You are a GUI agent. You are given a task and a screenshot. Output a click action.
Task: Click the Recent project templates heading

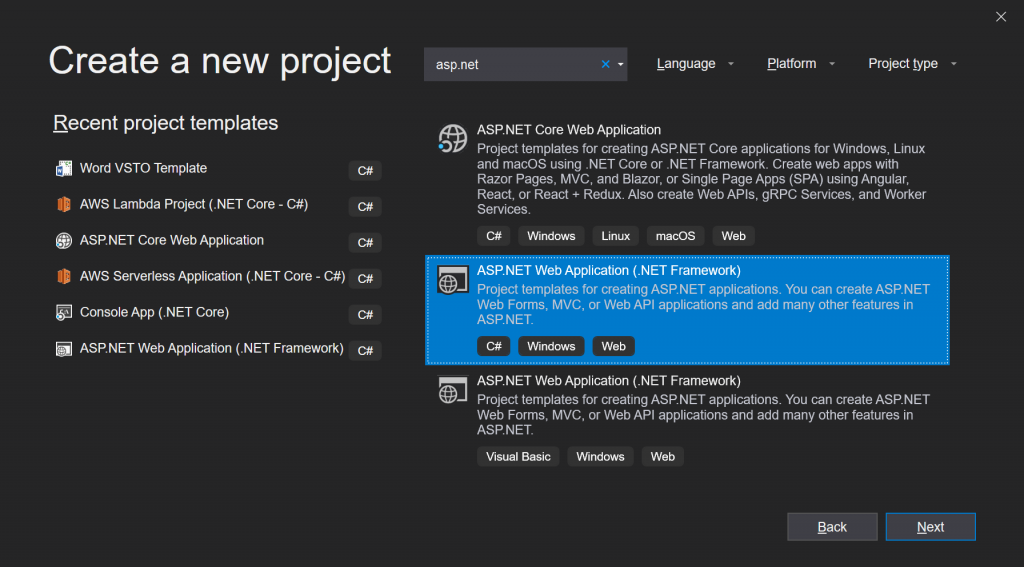click(166, 123)
